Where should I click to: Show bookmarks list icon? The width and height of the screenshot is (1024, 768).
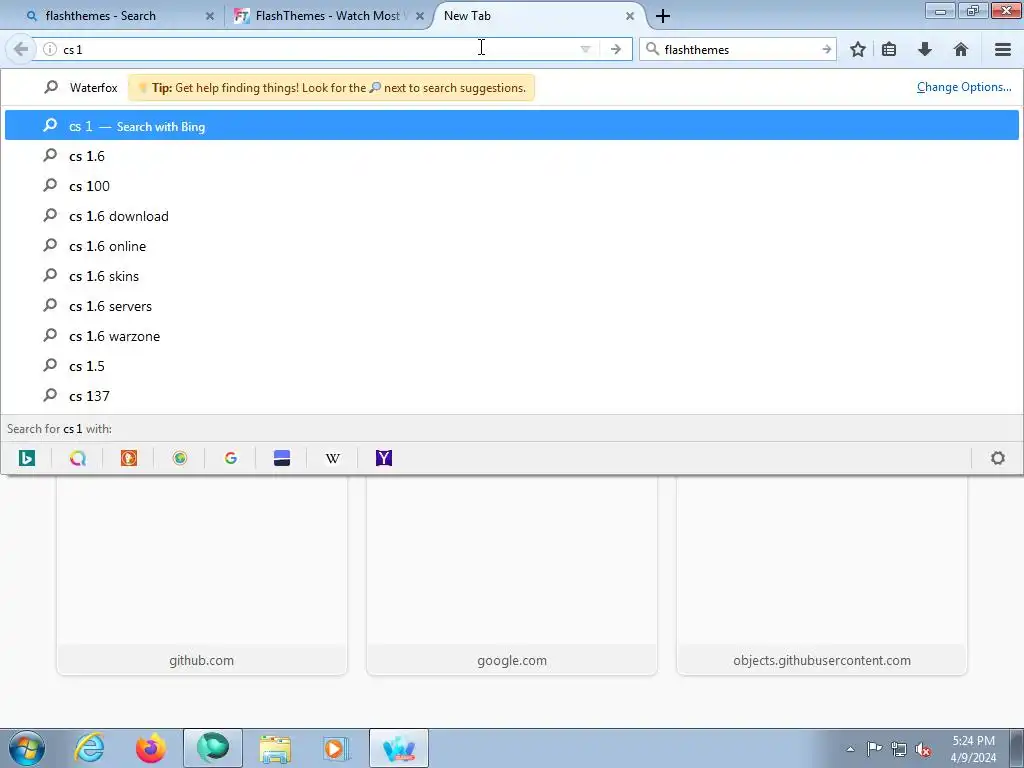pyautogui.click(x=889, y=49)
